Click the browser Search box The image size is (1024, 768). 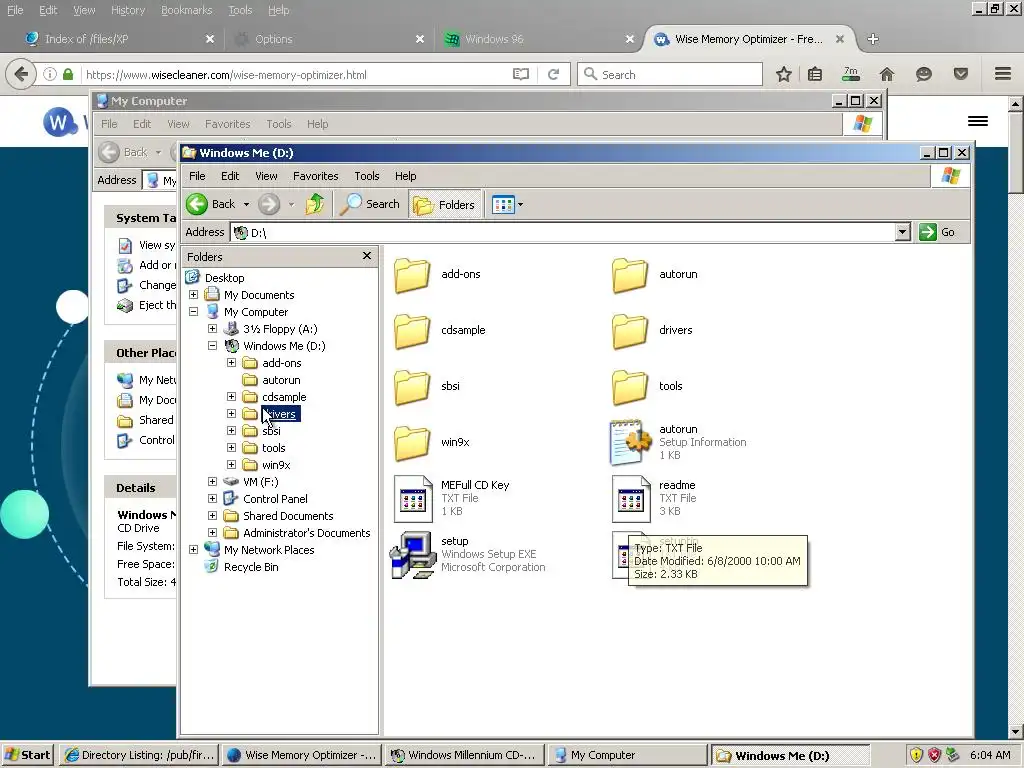[x=670, y=74]
